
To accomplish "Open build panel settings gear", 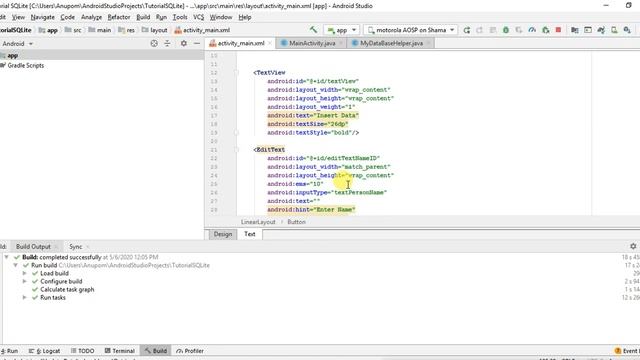I will [x=633, y=246].
